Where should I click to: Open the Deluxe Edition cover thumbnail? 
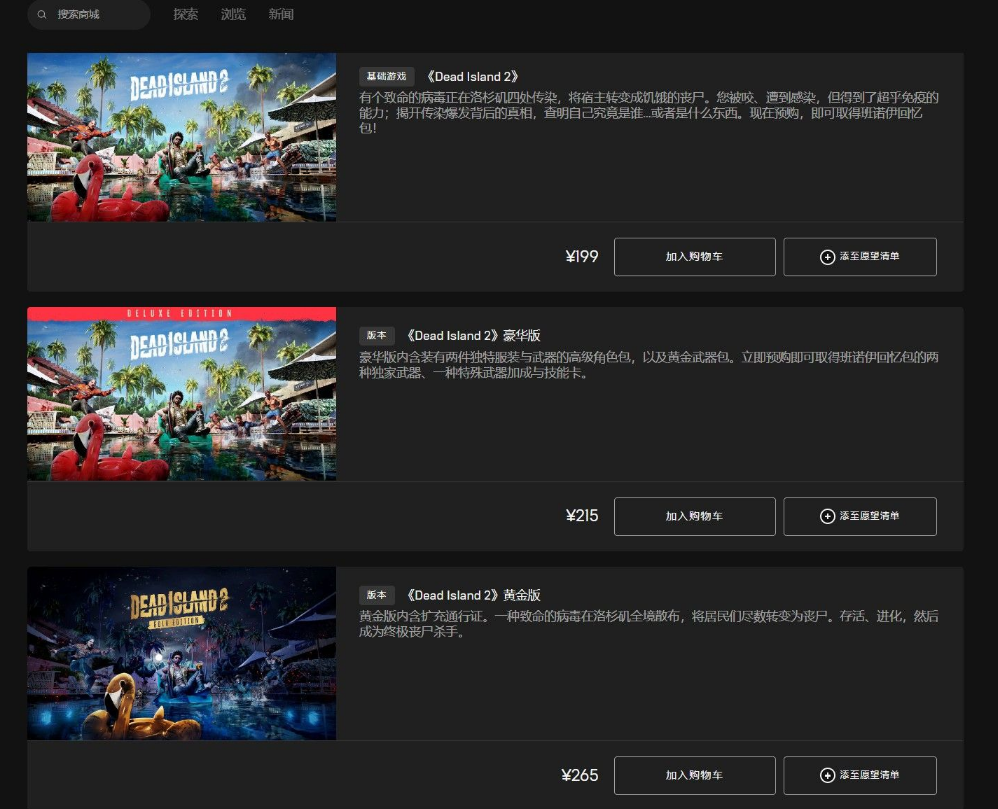click(181, 394)
